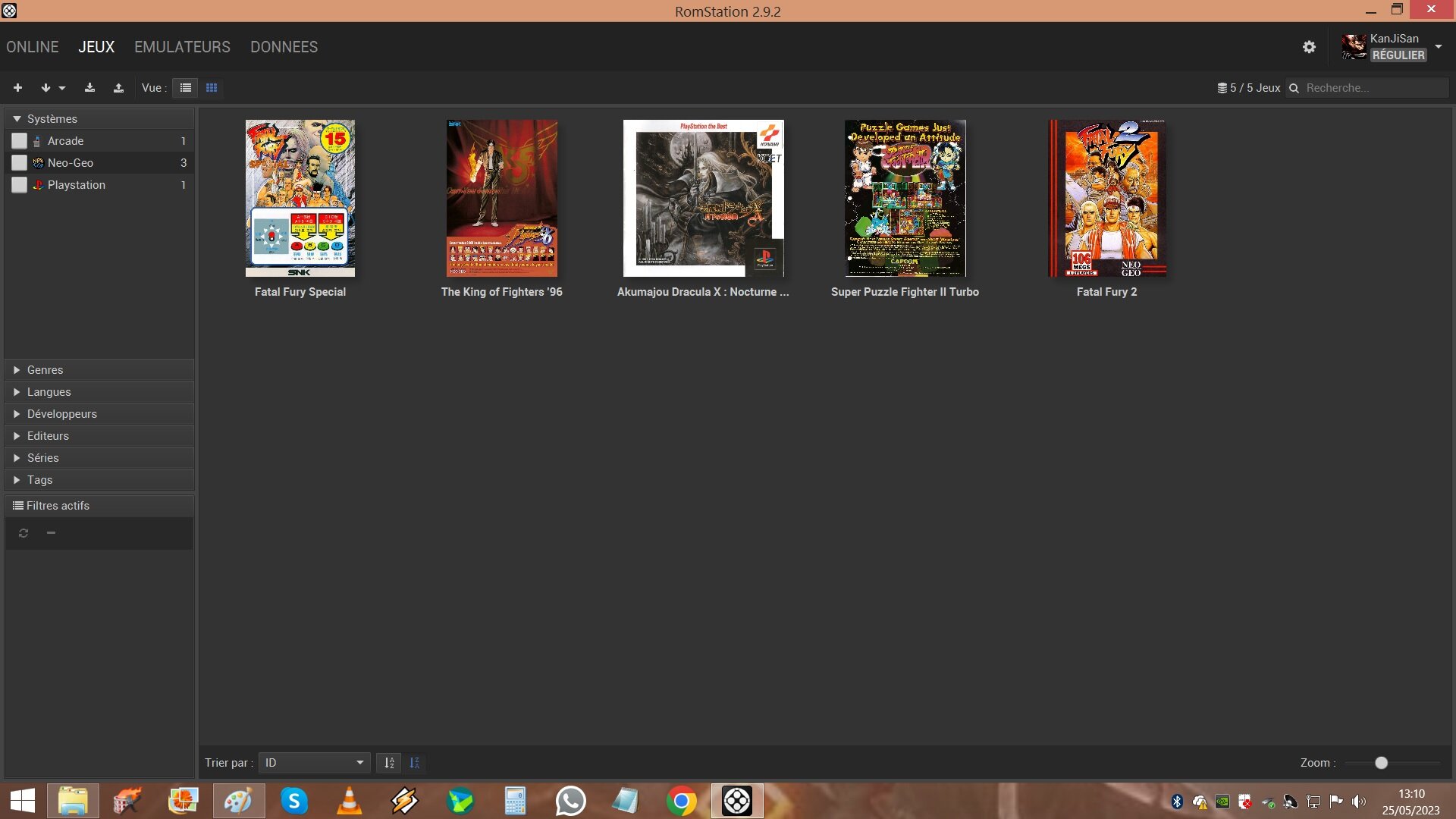
Task: Expand the Editeurs filter section
Action: point(99,436)
